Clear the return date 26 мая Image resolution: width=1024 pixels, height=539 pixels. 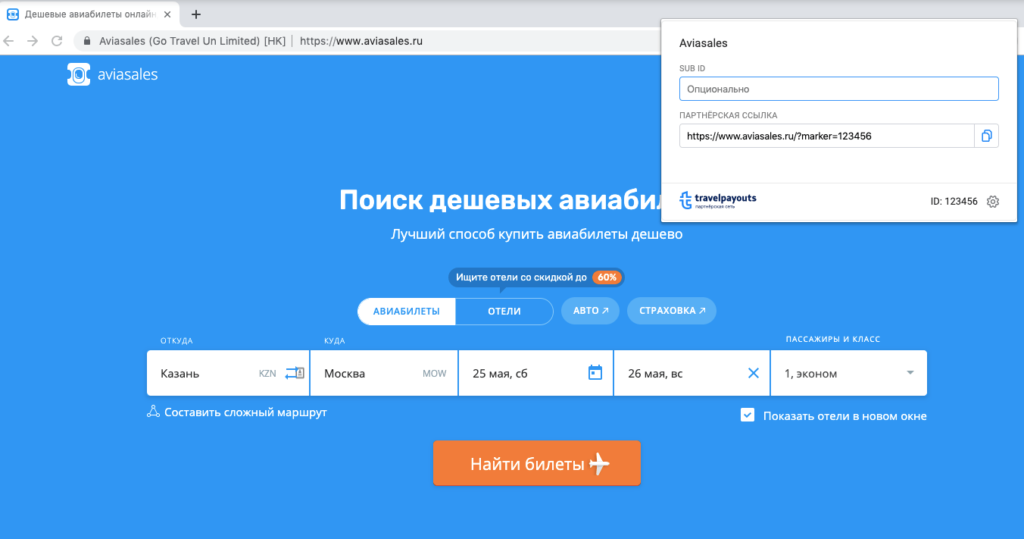(x=753, y=373)
